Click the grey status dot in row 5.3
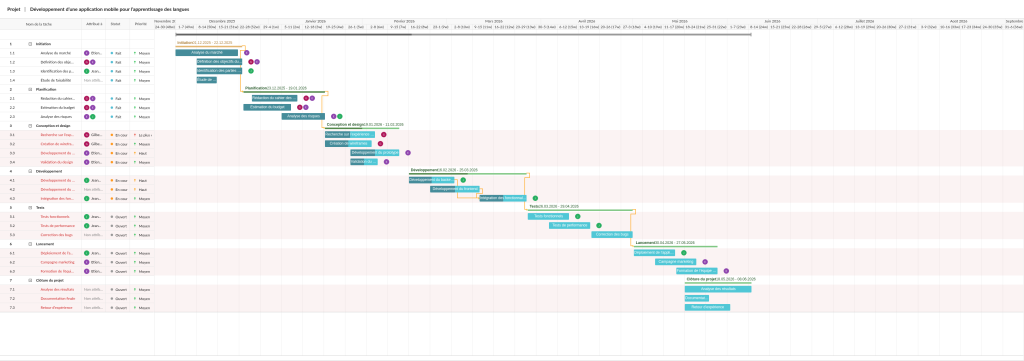This screenshot has width=1024, height=361. pyautogui.click(x=112, y=234)
